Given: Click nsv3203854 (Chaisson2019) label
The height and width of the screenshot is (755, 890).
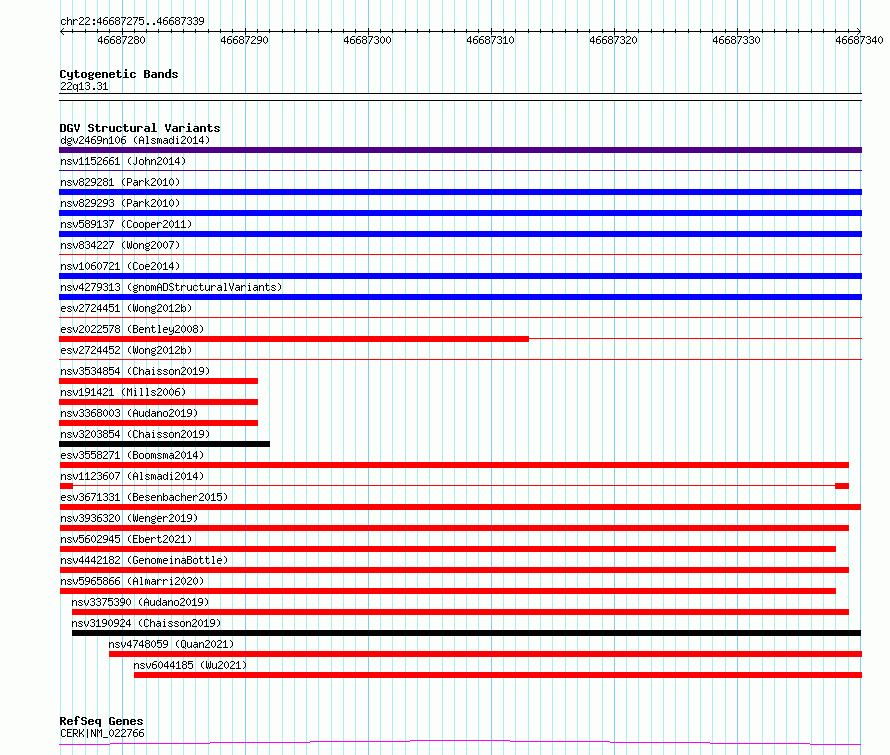Looking at the screenshot, I should 135,434.
